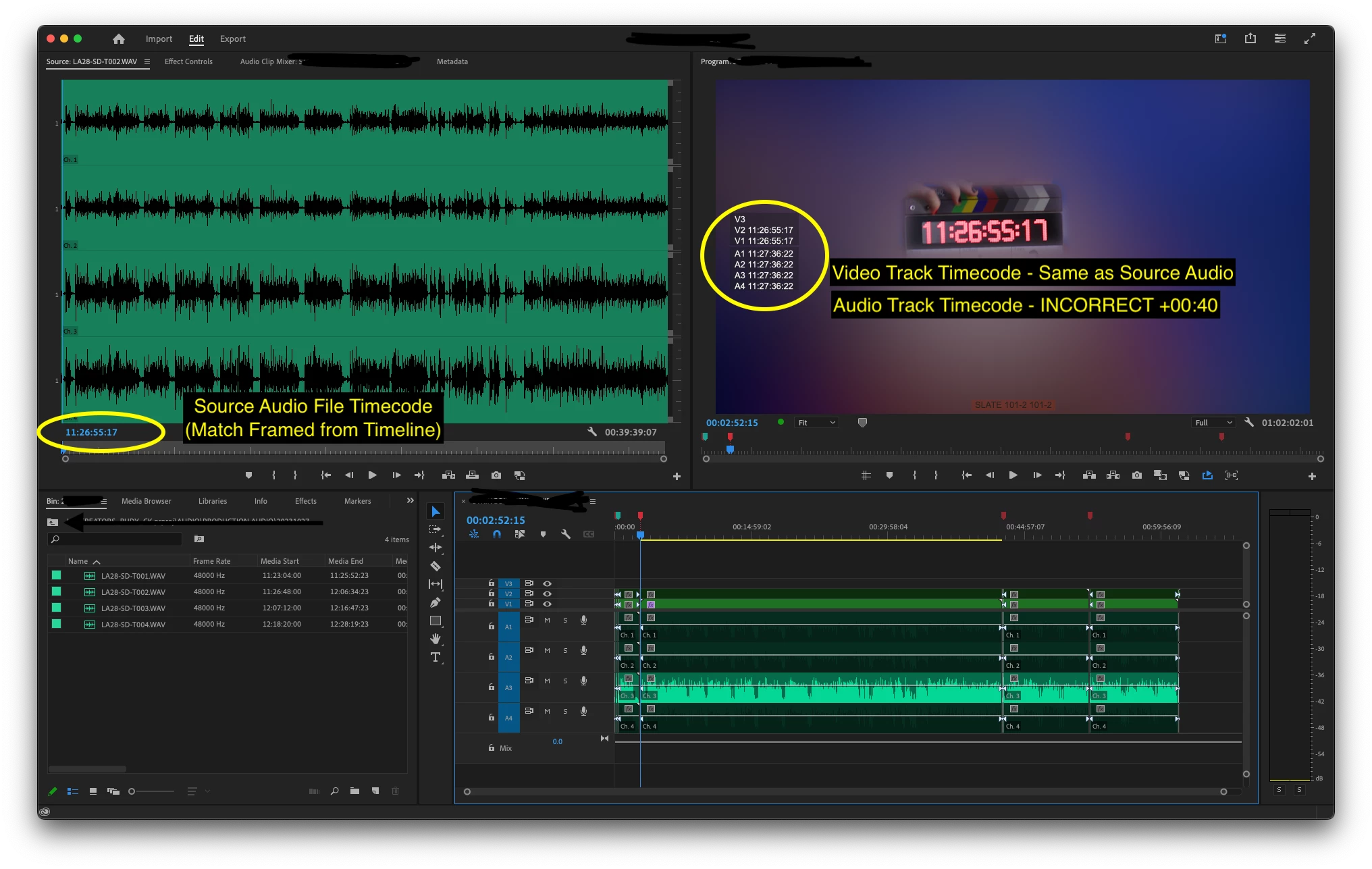The width and height of the screenshot is (1372, 869).
Task: Switch to the Effect Controls tab
Action: point(188,61)
